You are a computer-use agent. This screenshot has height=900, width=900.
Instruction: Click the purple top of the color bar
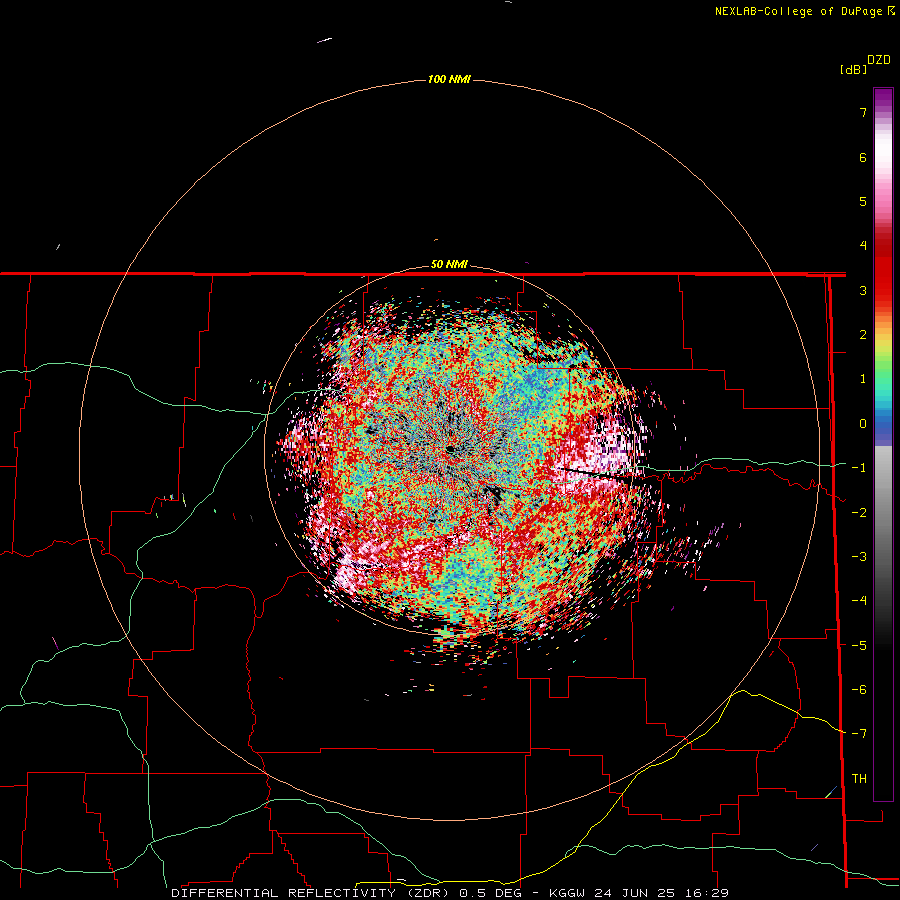883,99
